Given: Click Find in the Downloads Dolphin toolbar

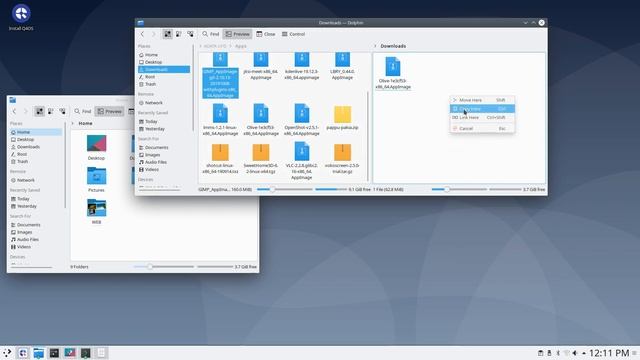Looking at the screenshot, I should [211, 34].
